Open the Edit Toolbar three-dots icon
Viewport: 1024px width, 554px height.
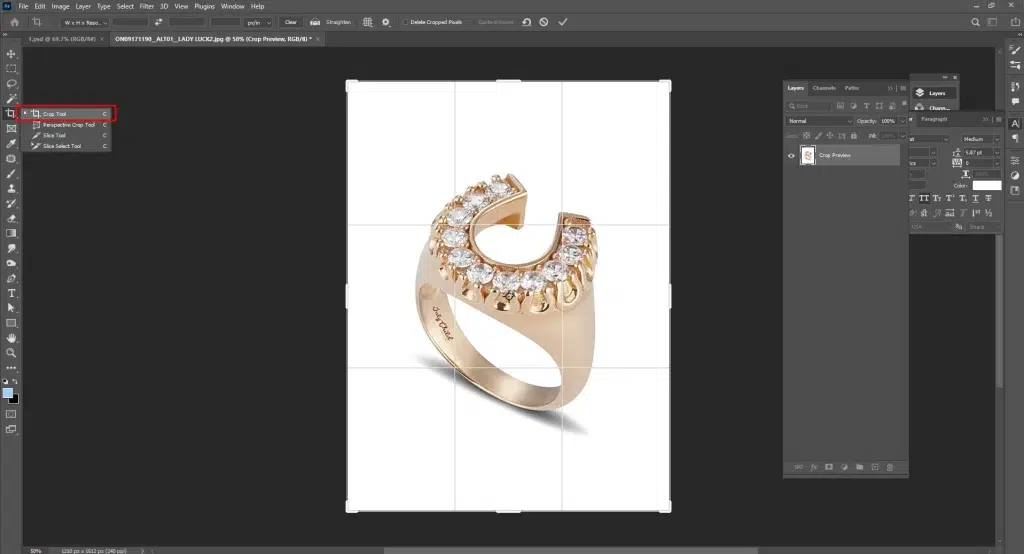pyautogui.click(x=11, y=368)
